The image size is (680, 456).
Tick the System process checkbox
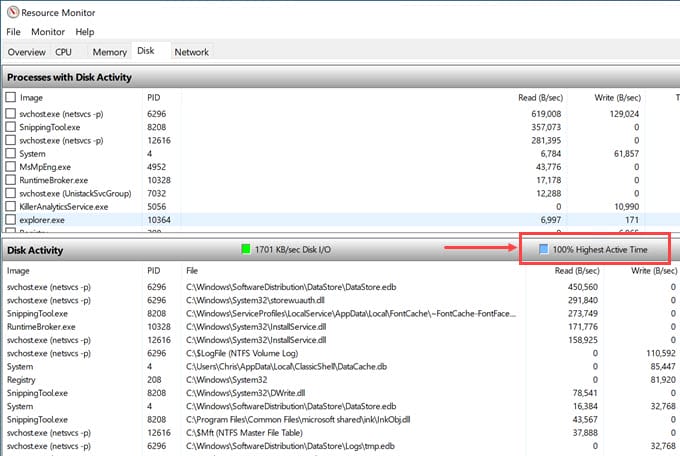[x=10, y=154]
